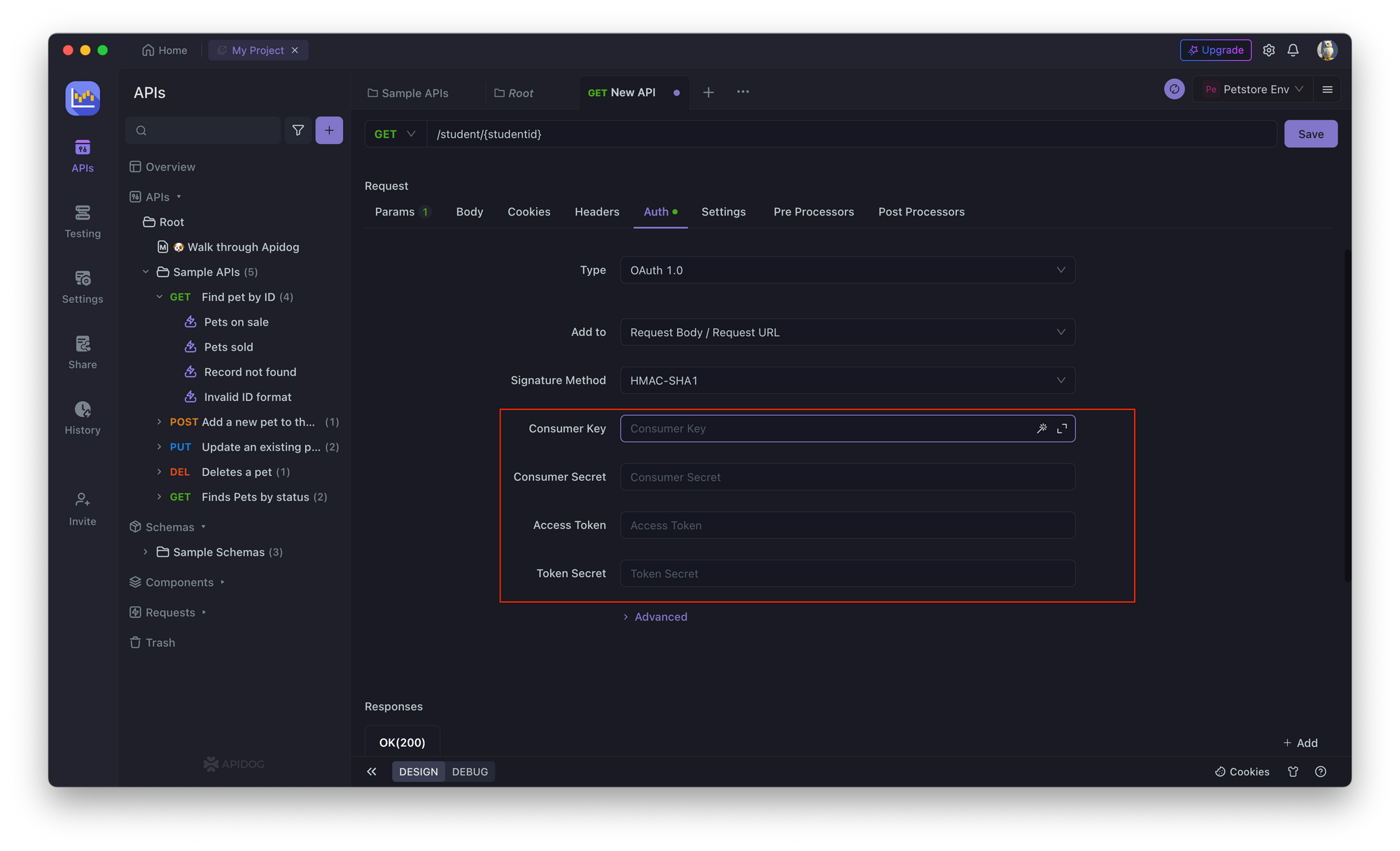This screenshot has height=851, width=1400.
Task: Click the Access Token input field
Action: 847,526
